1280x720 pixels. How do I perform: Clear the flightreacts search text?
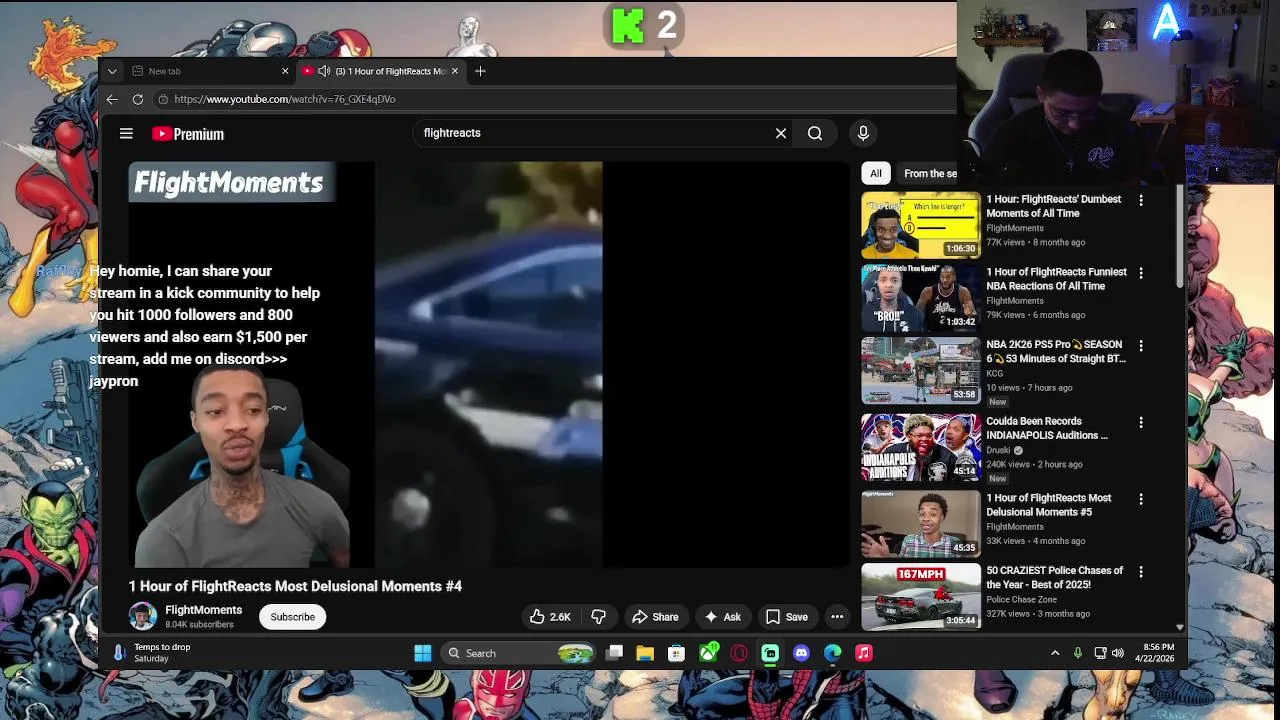tap(781, 133)
